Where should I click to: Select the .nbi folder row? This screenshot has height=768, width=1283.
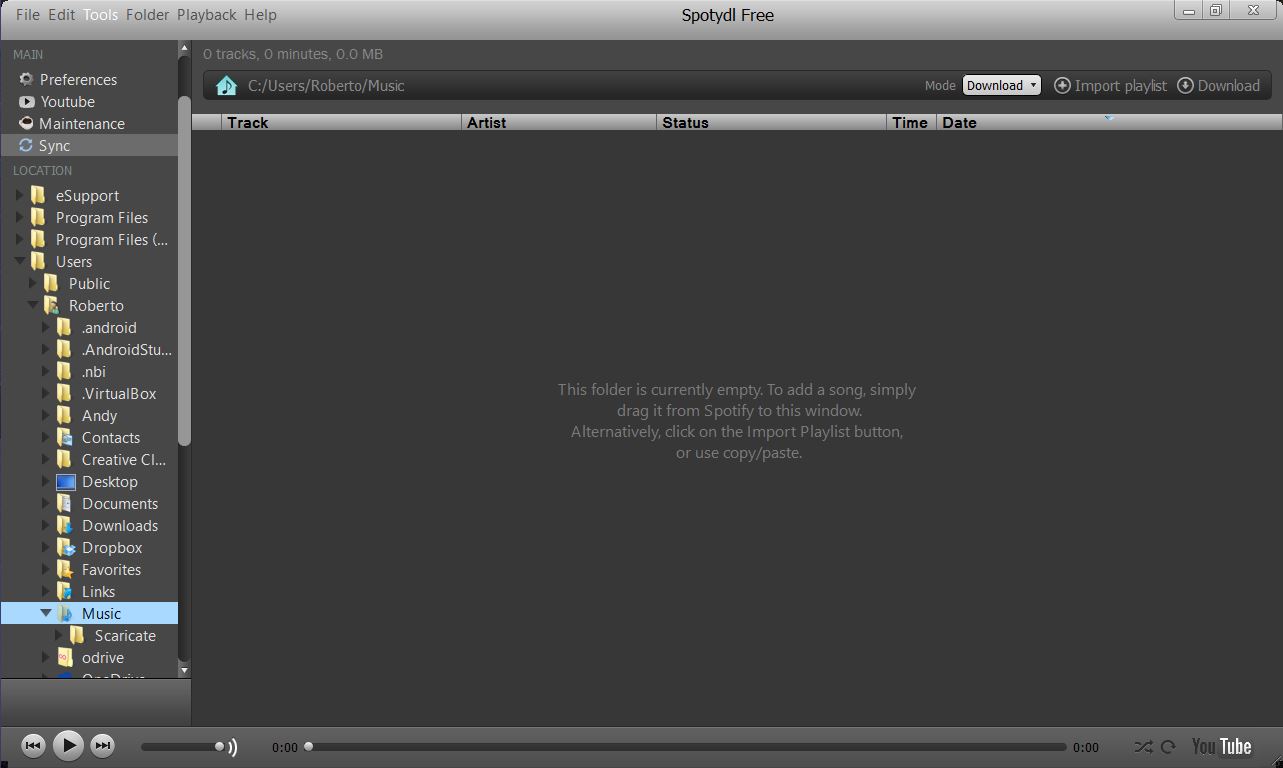(89, 371)
